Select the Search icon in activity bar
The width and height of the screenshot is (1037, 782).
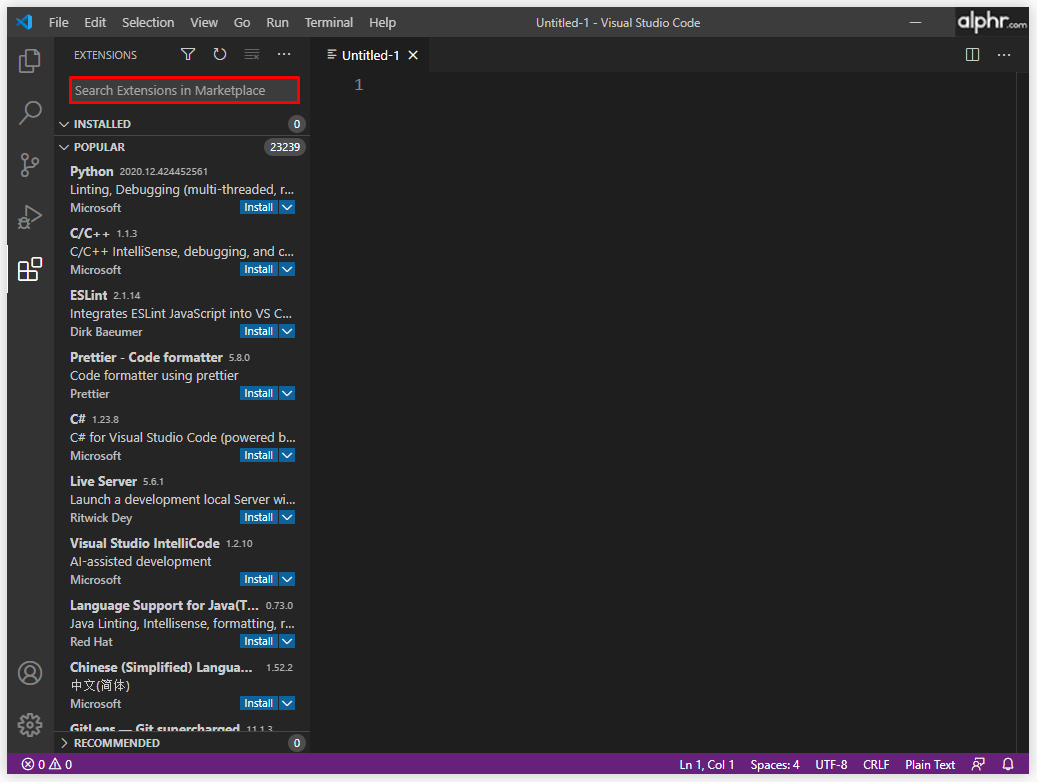coord(29,112)
